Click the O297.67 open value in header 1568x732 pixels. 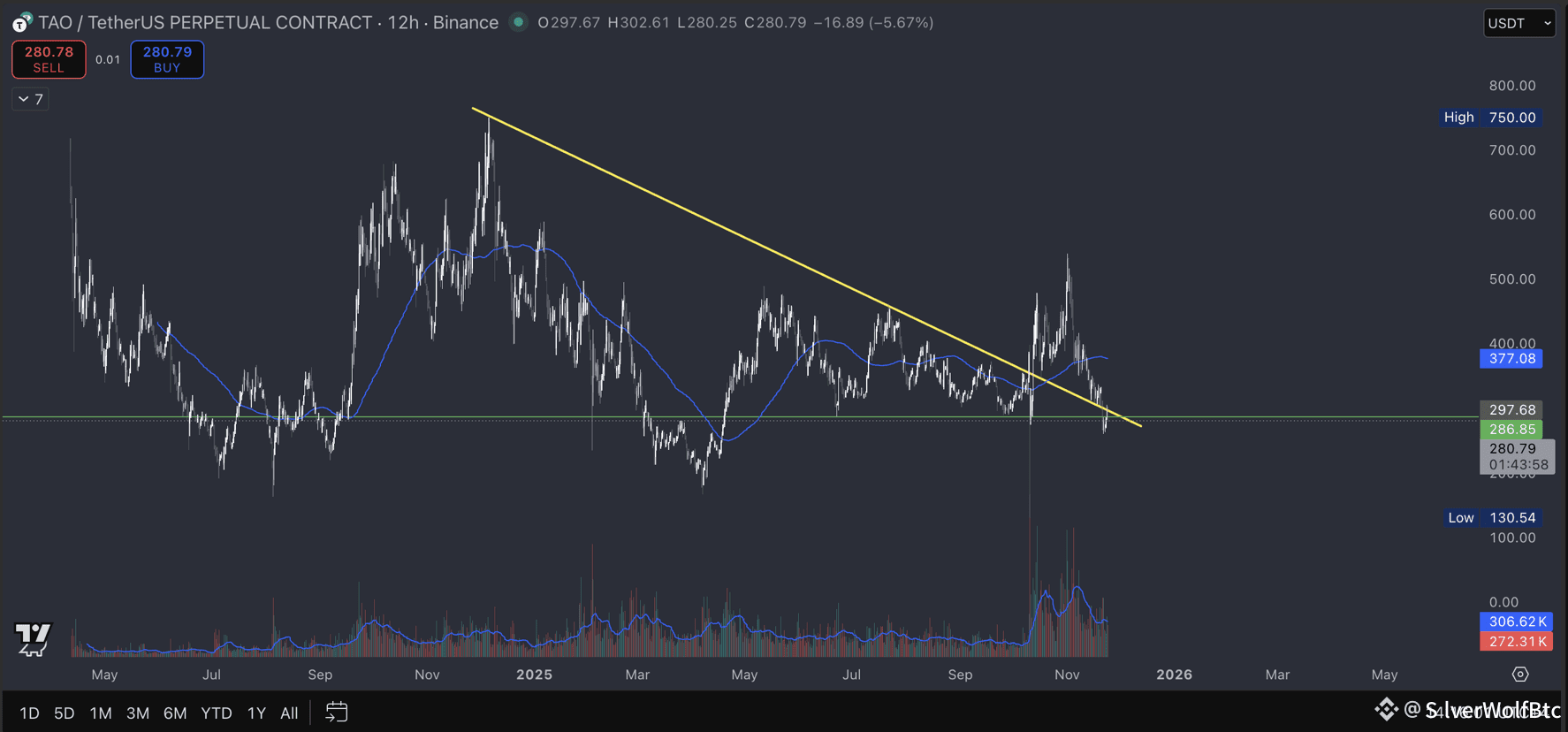pos(568,22)
